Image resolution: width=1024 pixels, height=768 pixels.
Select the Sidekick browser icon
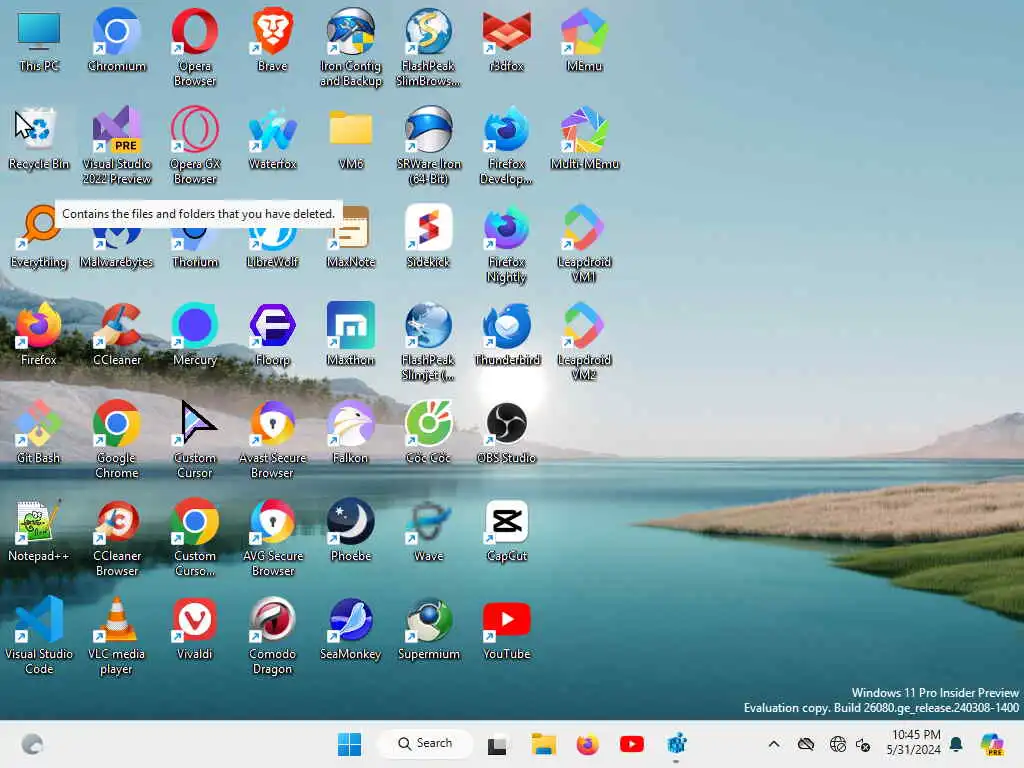(428, 236)
